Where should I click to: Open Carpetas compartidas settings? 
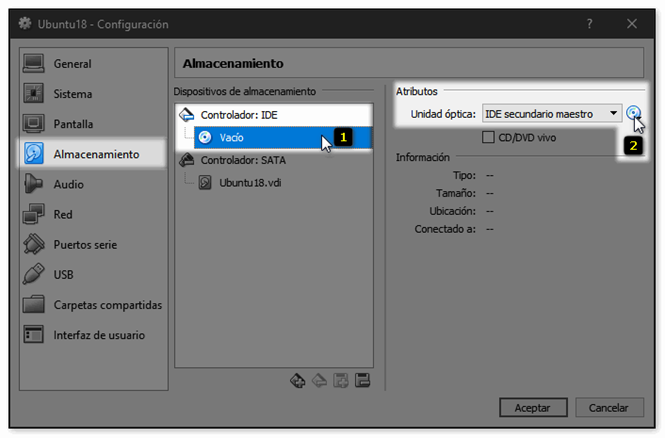click(x=93, y=305)
